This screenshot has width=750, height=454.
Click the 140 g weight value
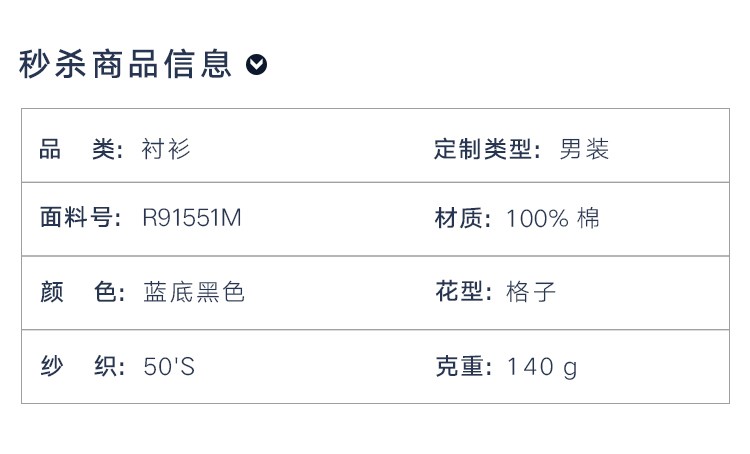(x=542, y=367)
